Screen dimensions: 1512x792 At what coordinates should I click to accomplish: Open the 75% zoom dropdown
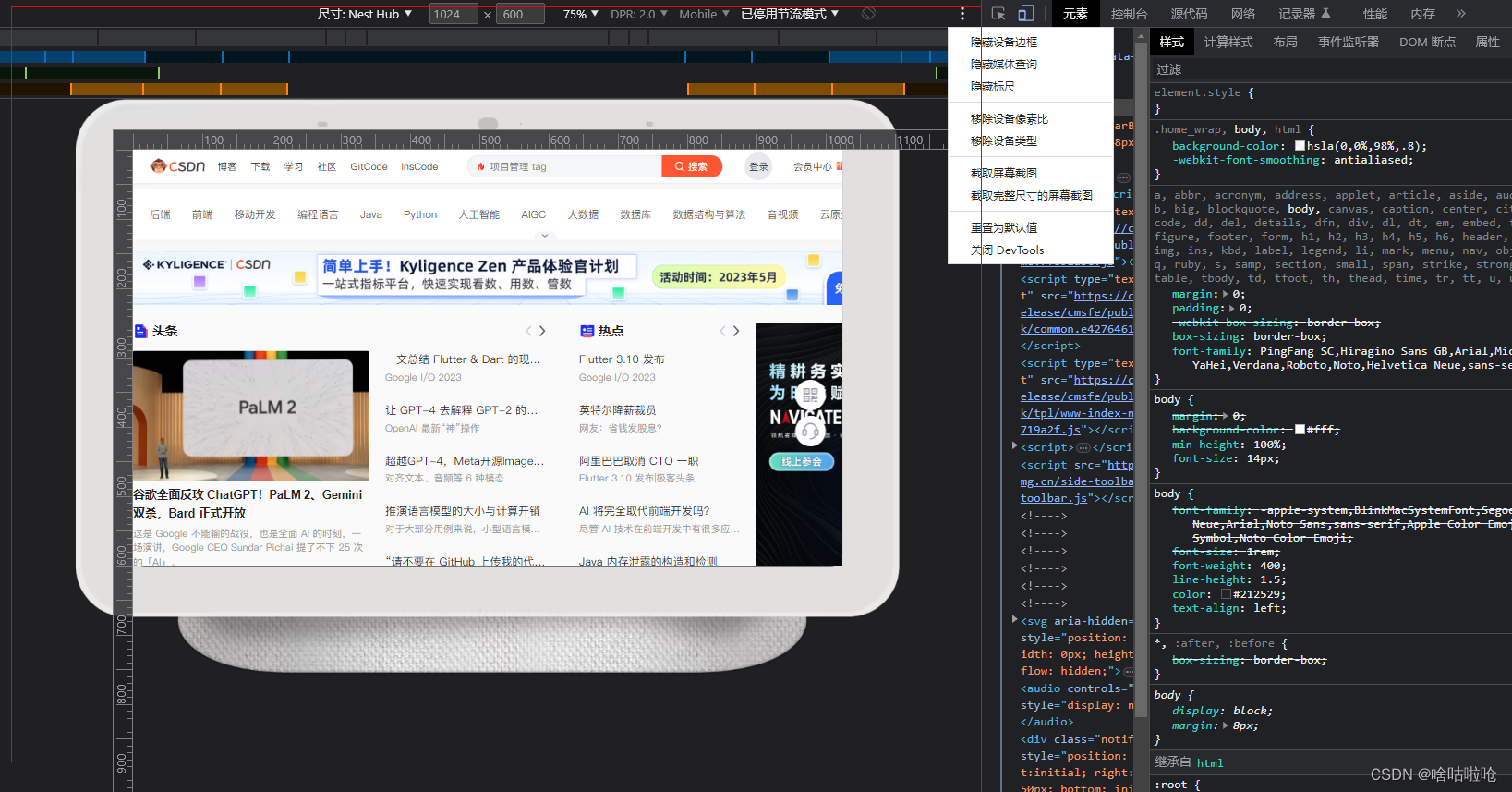pyautogui.click(x=581, y=14)
